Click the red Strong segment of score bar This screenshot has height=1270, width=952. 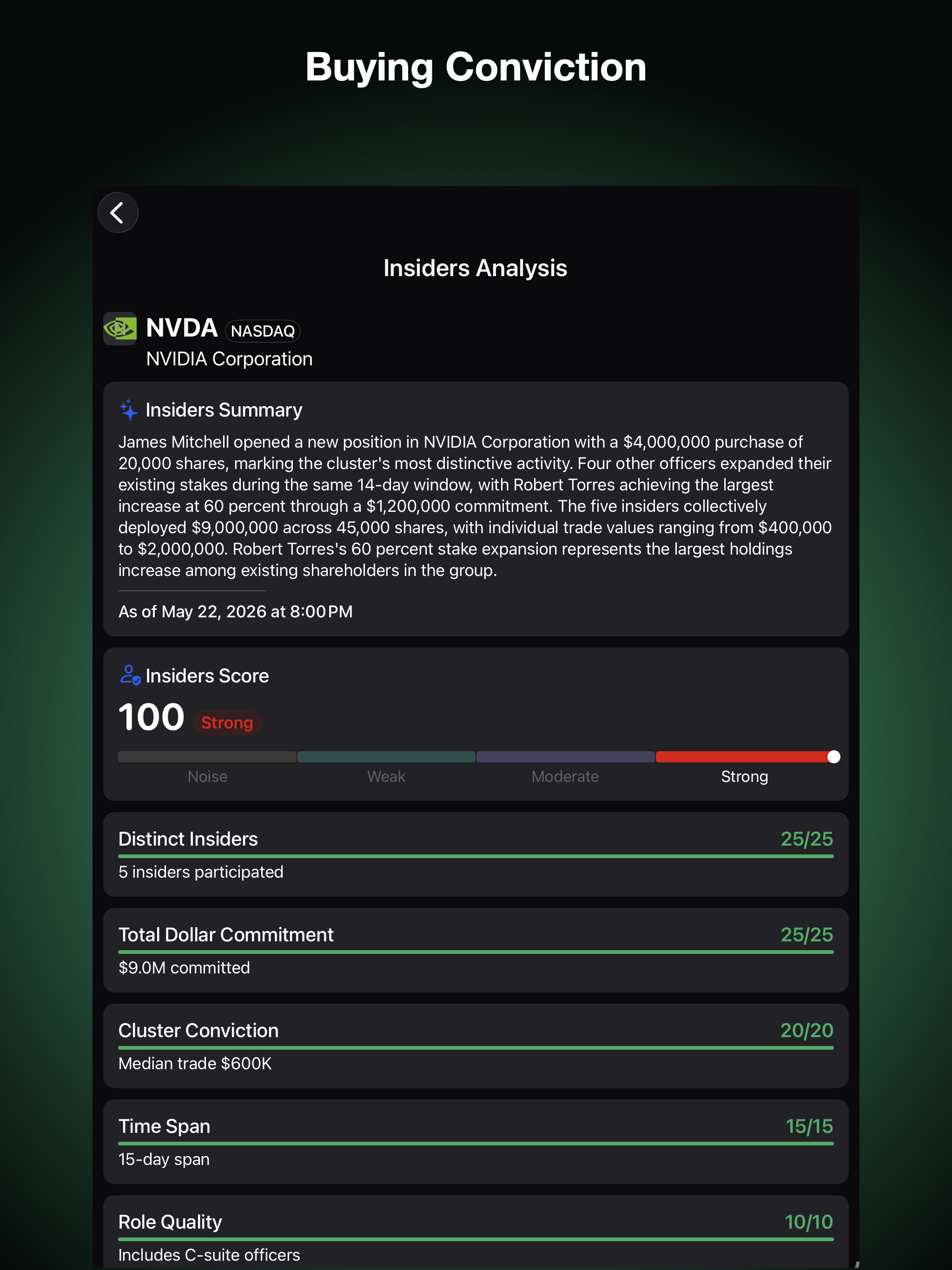744,757
